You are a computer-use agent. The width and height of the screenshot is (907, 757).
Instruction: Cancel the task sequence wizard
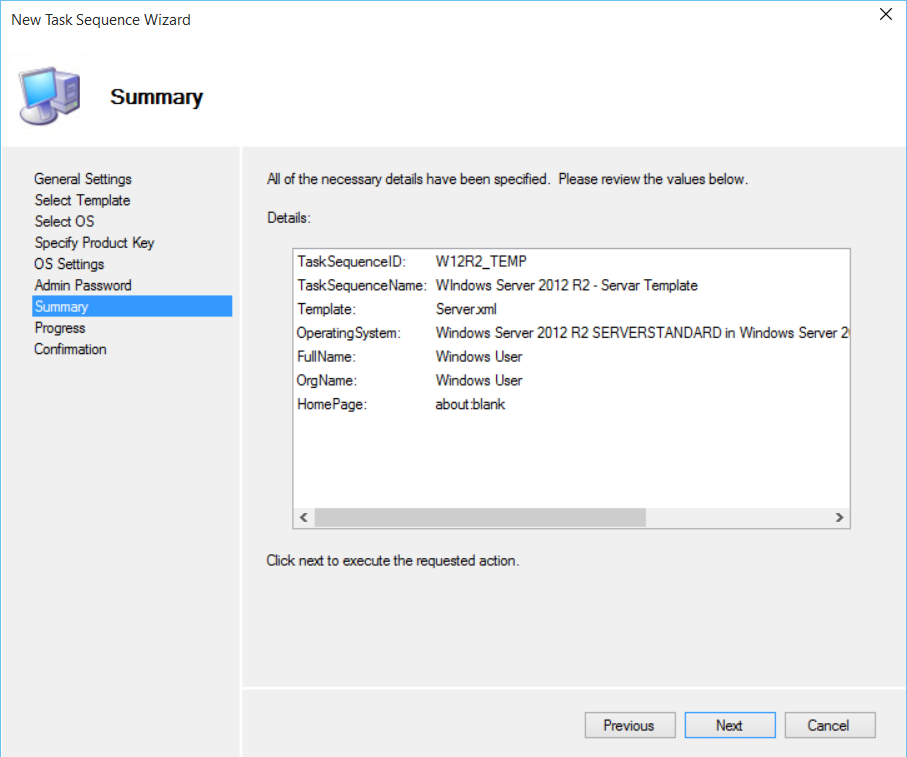click(829, 726)
